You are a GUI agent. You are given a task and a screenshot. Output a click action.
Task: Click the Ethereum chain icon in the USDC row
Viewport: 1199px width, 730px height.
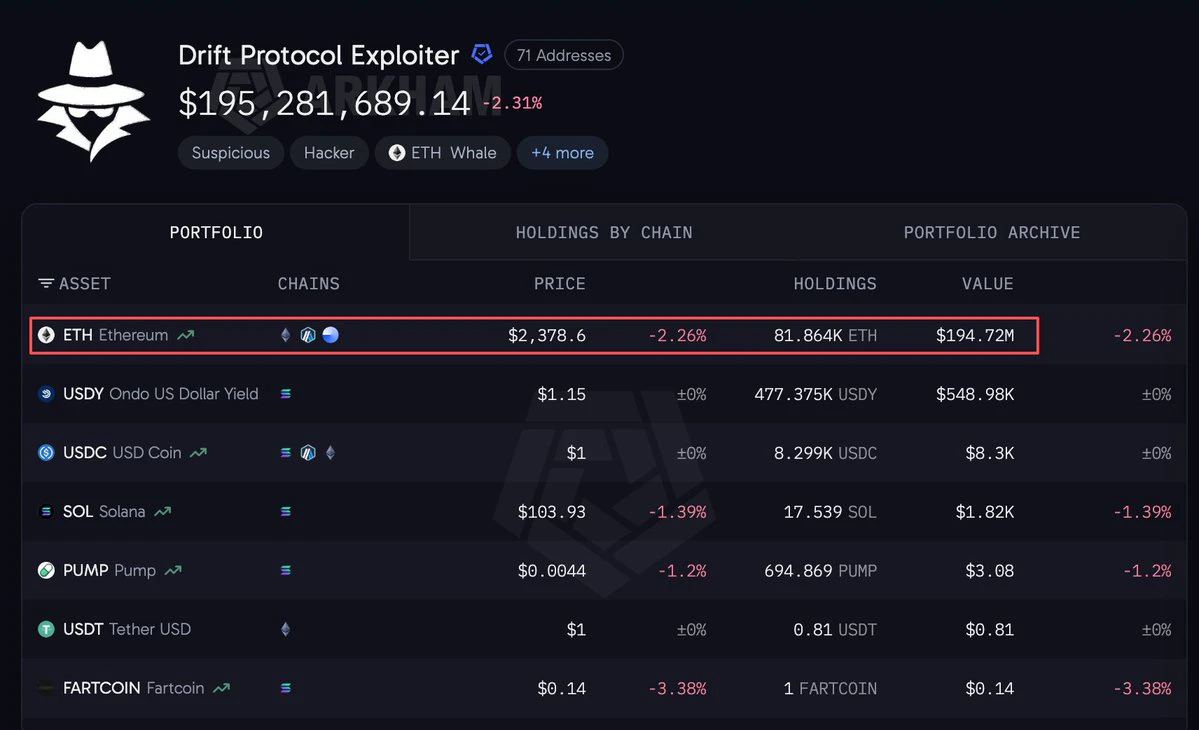click(330, 453)
